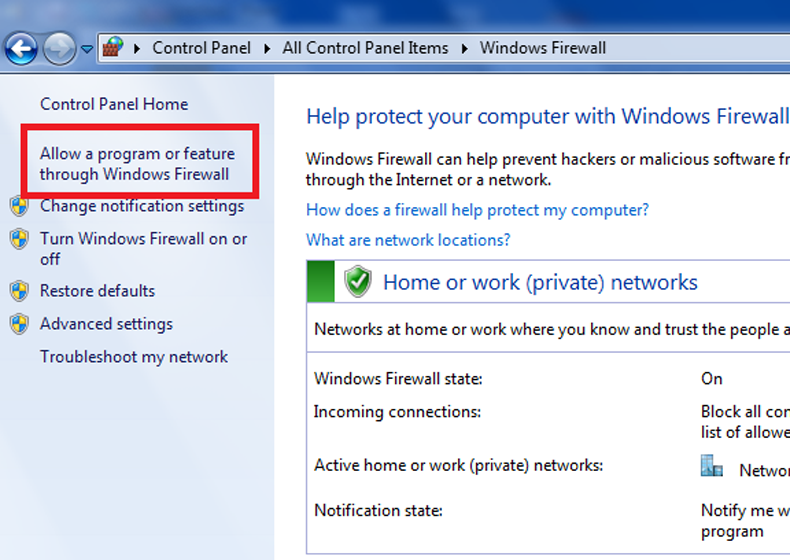Click shield icon beside Turn Windows Firewall on or off

pyautogui.click(x=19, y=240)
